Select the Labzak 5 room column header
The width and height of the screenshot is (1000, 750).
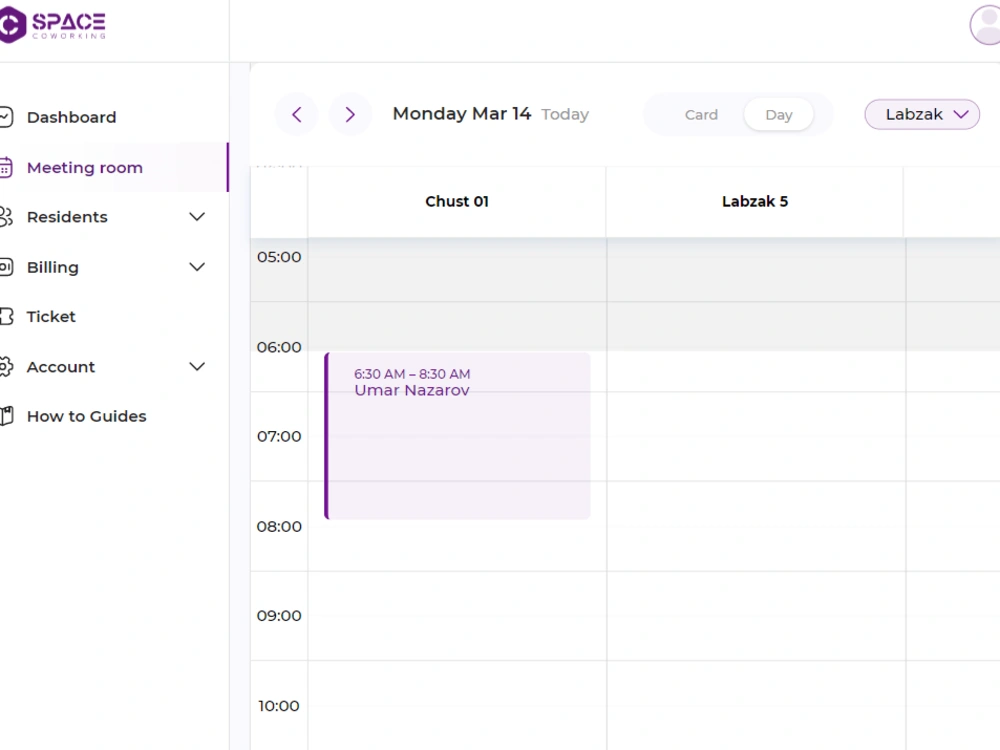point(754,202)
